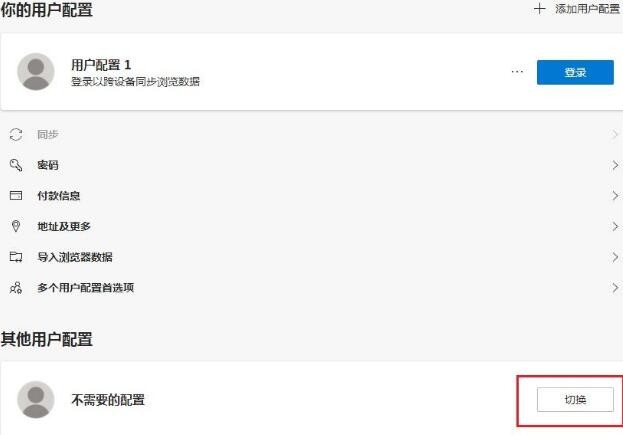Expand the 地址及更多 row chevron
The width and height of the screenshot is (623, 435).
point(615,226)
